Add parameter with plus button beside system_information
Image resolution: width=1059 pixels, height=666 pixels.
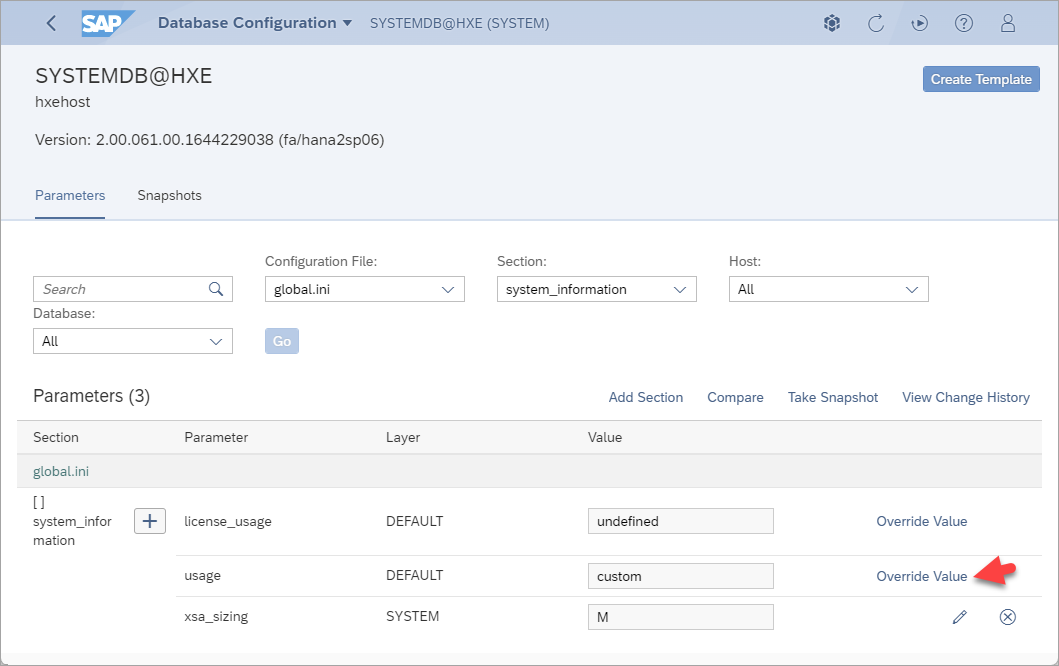pyautogui.click(x=150, y=521)
